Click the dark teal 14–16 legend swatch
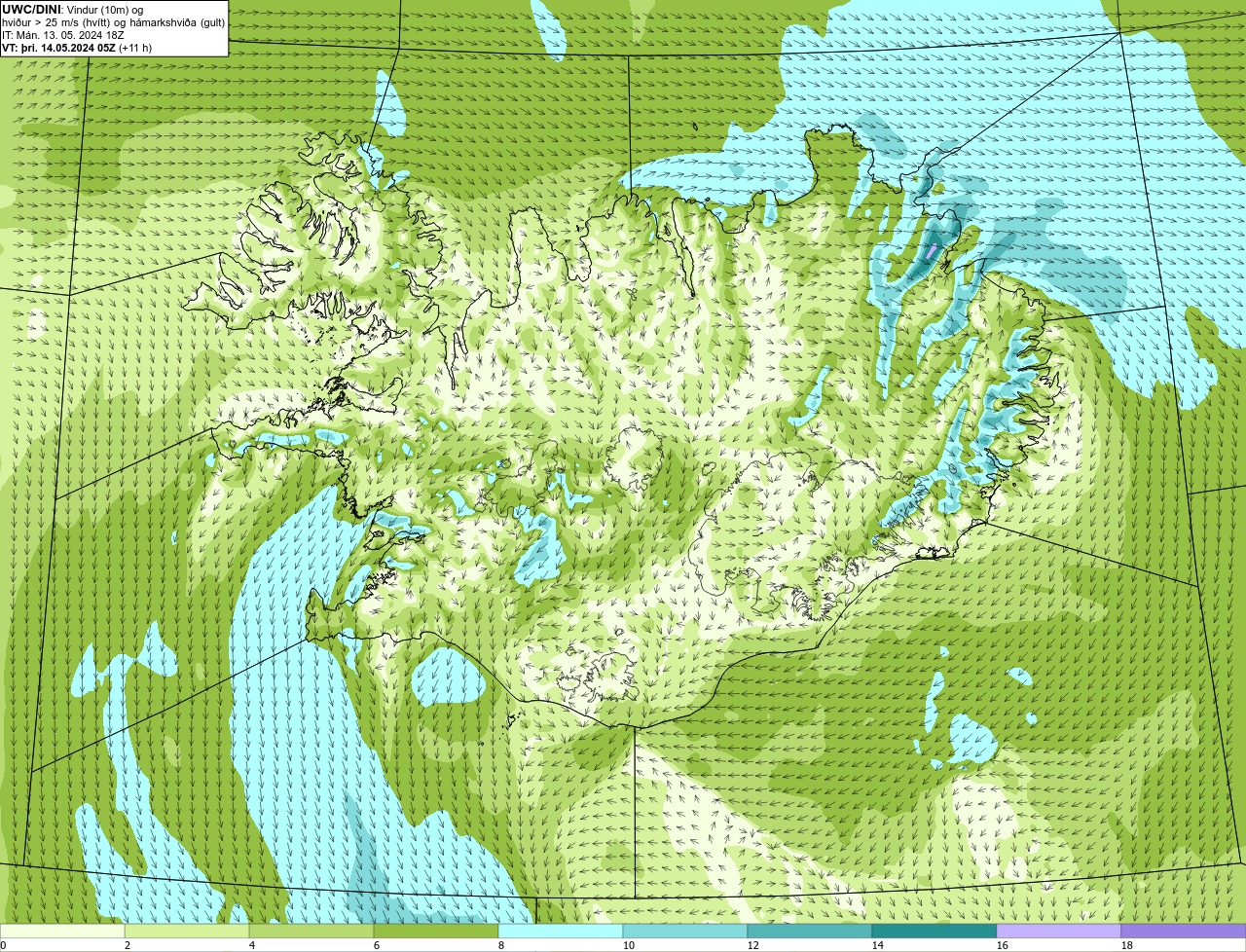The image size is (1246, 952). (934, 931)
